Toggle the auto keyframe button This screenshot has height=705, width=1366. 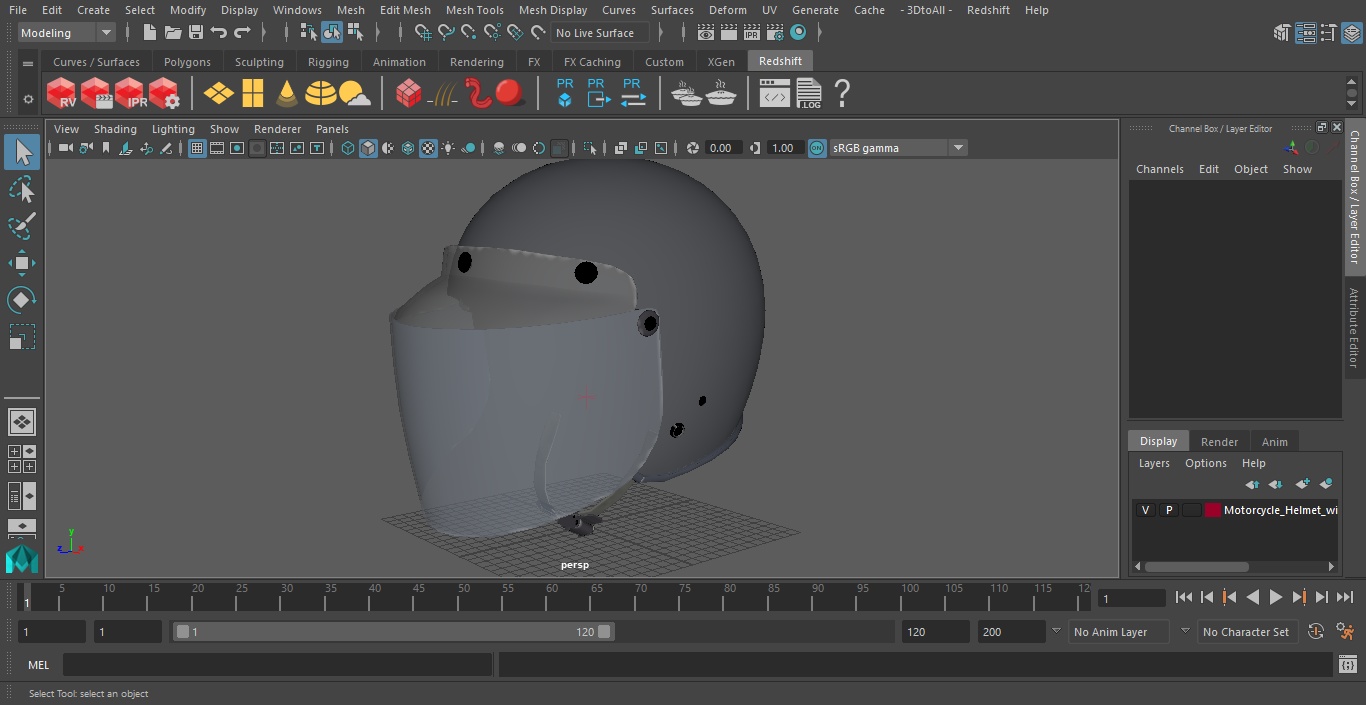point(1316,632)
